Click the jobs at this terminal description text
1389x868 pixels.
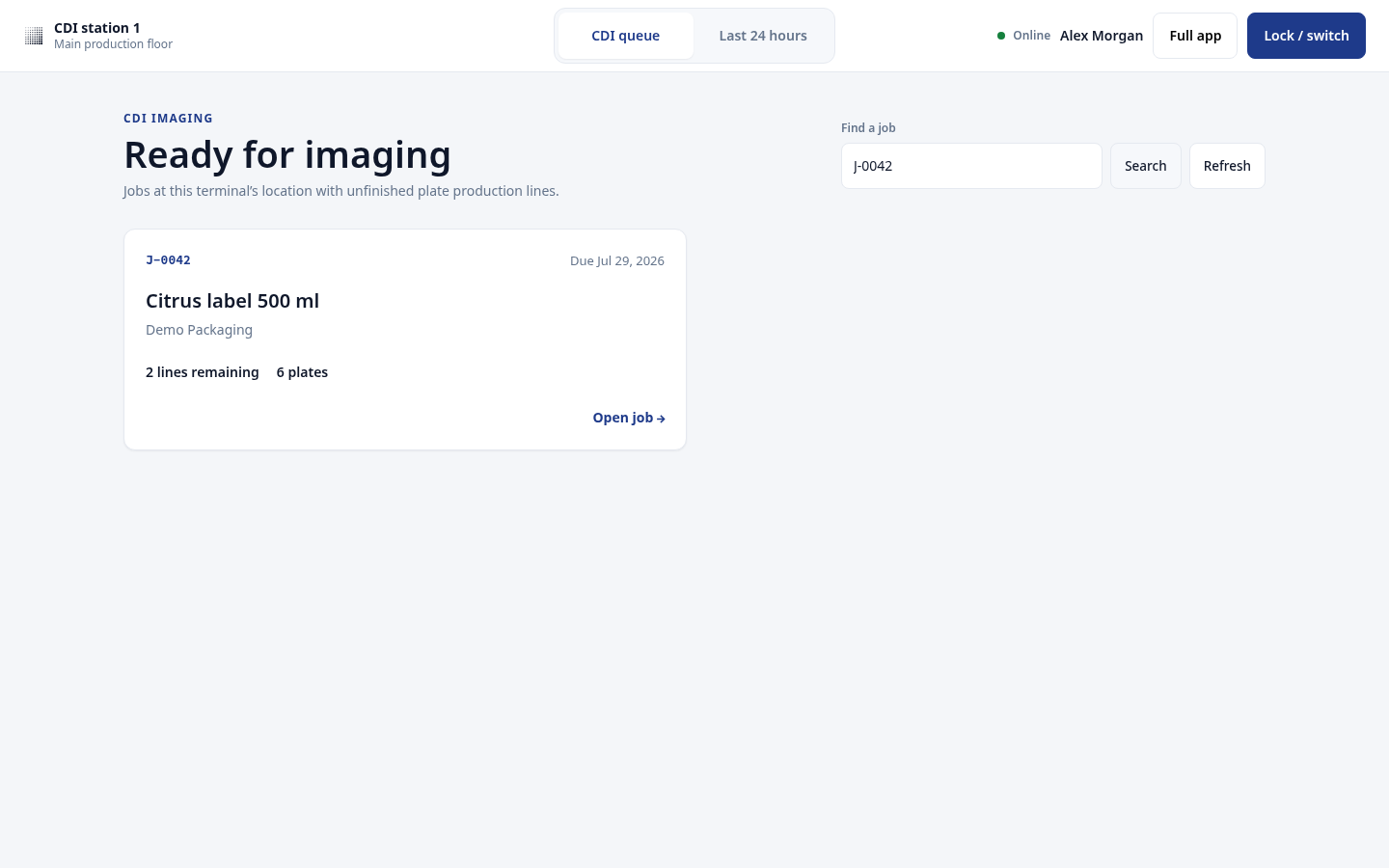tap(341, 191)
